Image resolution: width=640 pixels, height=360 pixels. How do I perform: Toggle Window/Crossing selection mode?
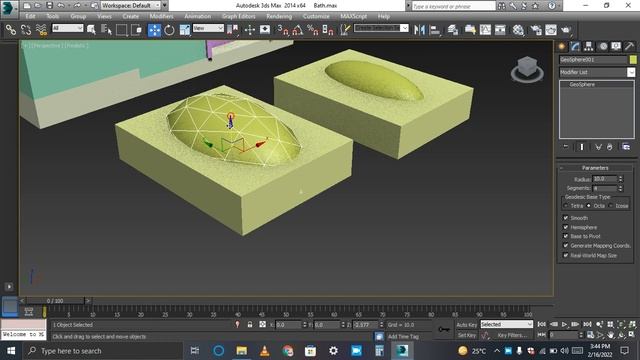click(137, 30)
